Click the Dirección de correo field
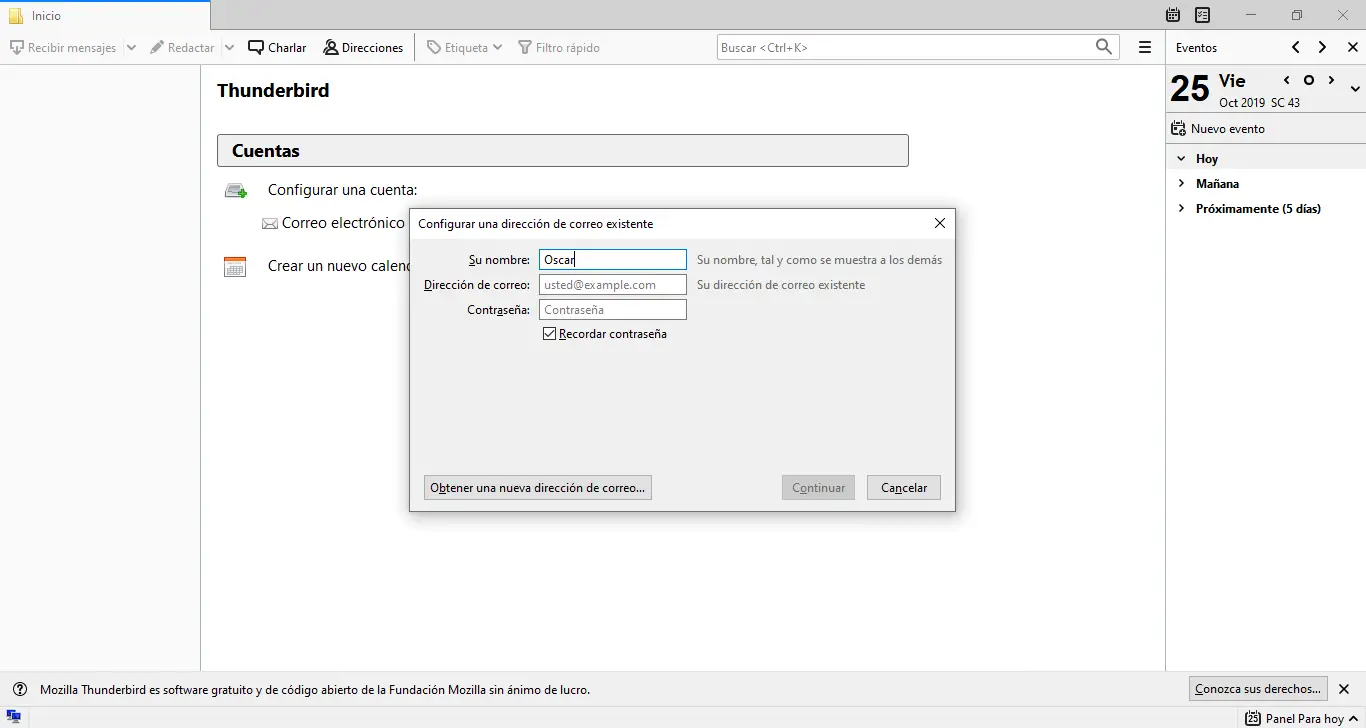This screenshot has width=1366, height=728. point(613,285)
